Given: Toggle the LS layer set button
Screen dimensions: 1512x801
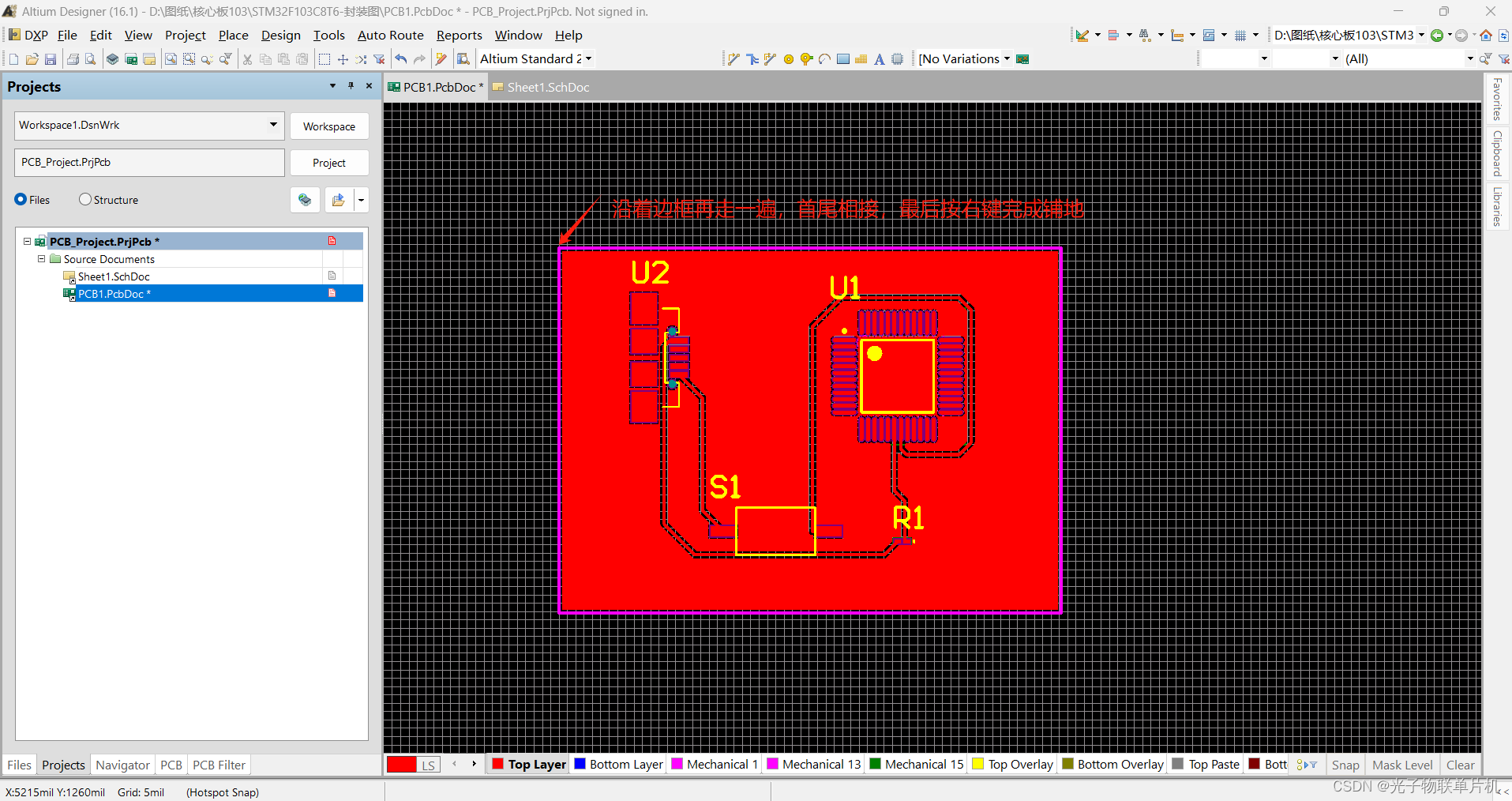Looking at the screenshot, I should [429, 765].
